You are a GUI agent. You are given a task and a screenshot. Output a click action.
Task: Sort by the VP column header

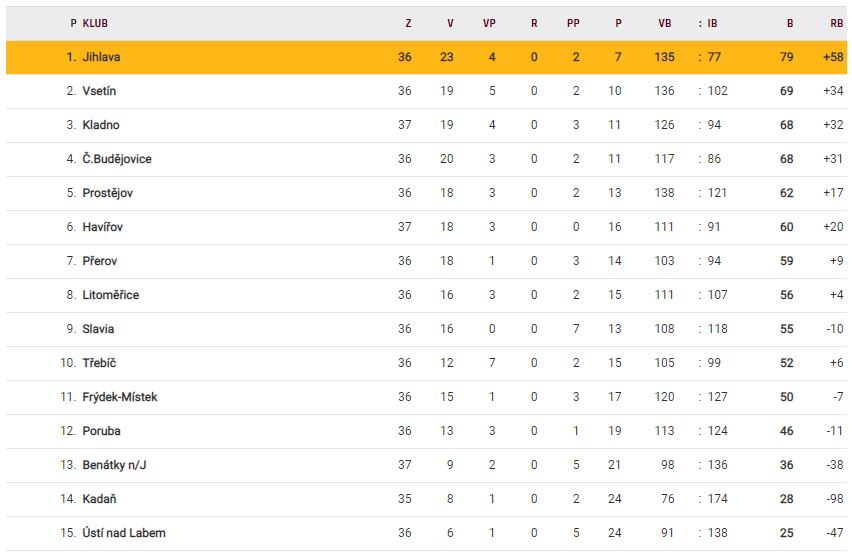click(490, 22)
